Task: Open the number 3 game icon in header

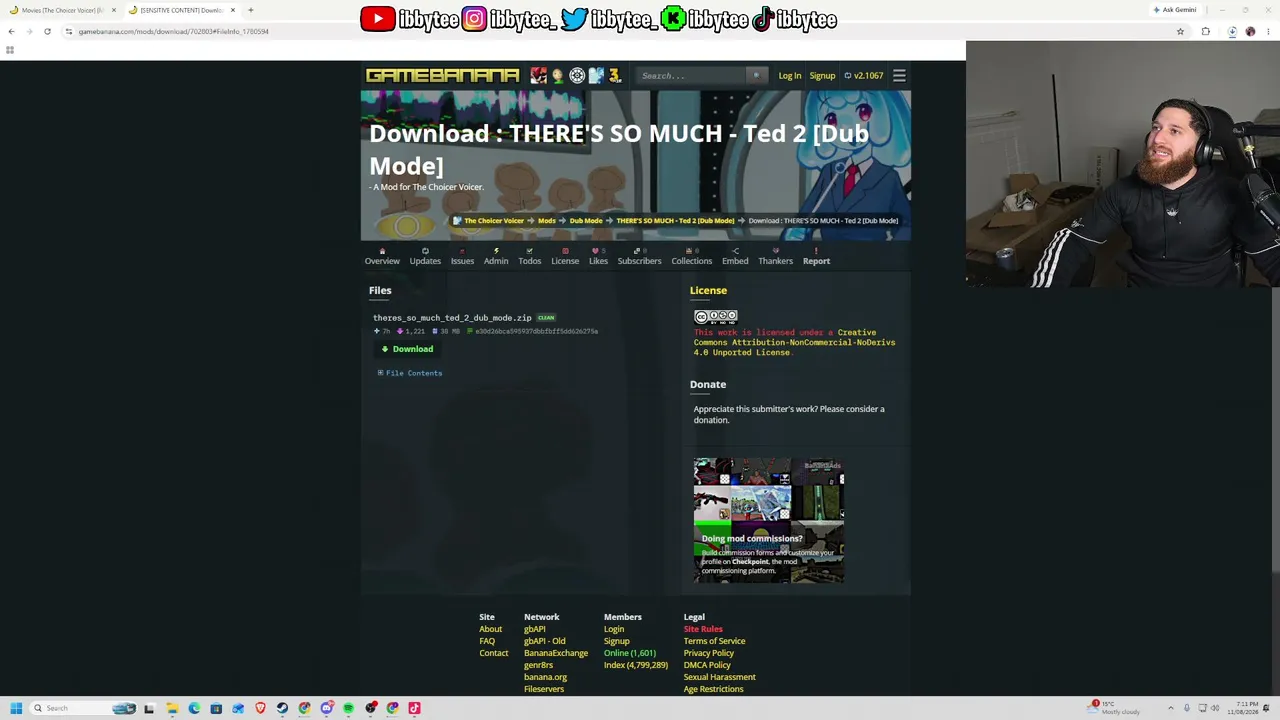Action: coord(615,75)
